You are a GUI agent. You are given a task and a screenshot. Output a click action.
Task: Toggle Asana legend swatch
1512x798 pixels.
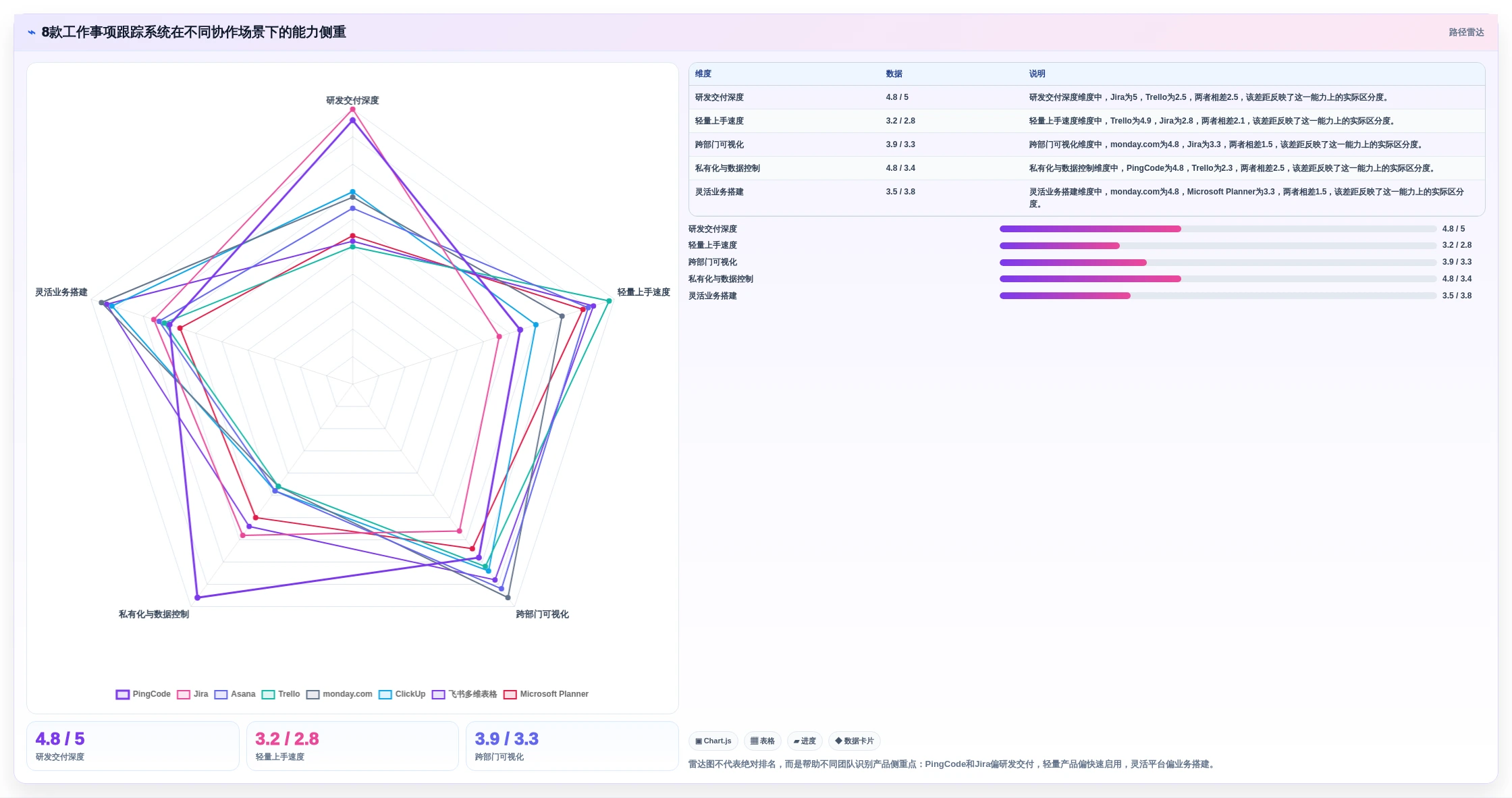[x=221, y=694]
